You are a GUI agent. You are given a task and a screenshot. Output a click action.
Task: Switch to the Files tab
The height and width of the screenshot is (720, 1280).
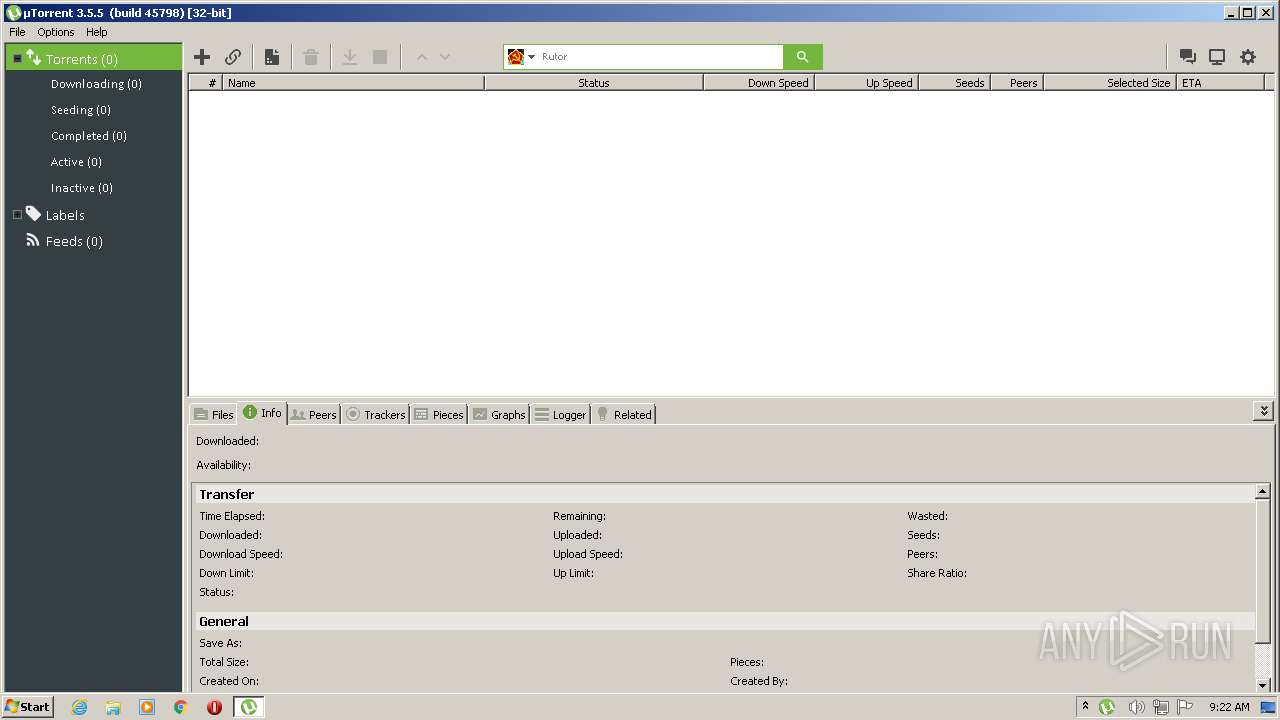click(x=214, y=414)
